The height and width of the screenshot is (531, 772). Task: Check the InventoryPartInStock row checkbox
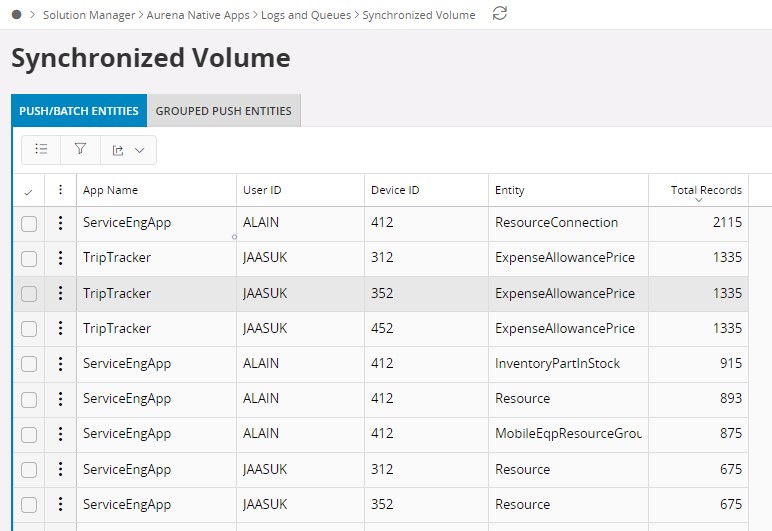click(x=29, y=364)
